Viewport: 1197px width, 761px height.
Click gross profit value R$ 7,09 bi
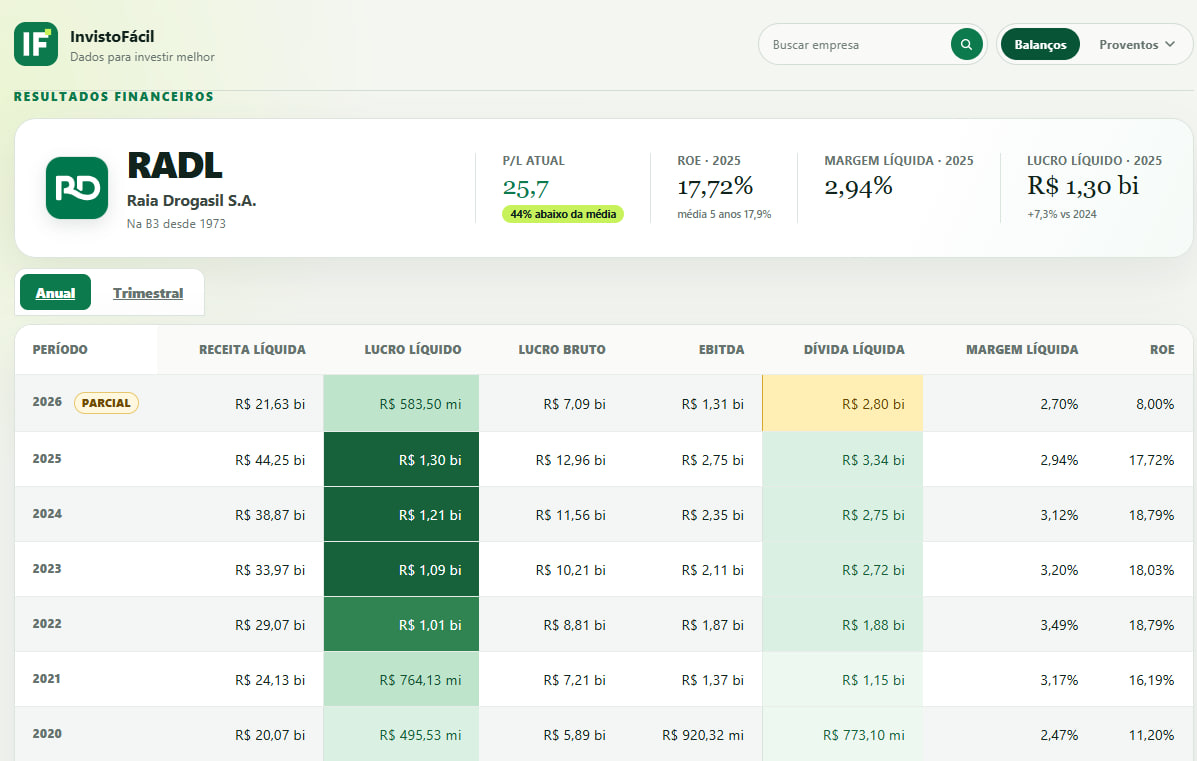pos(574,404)
